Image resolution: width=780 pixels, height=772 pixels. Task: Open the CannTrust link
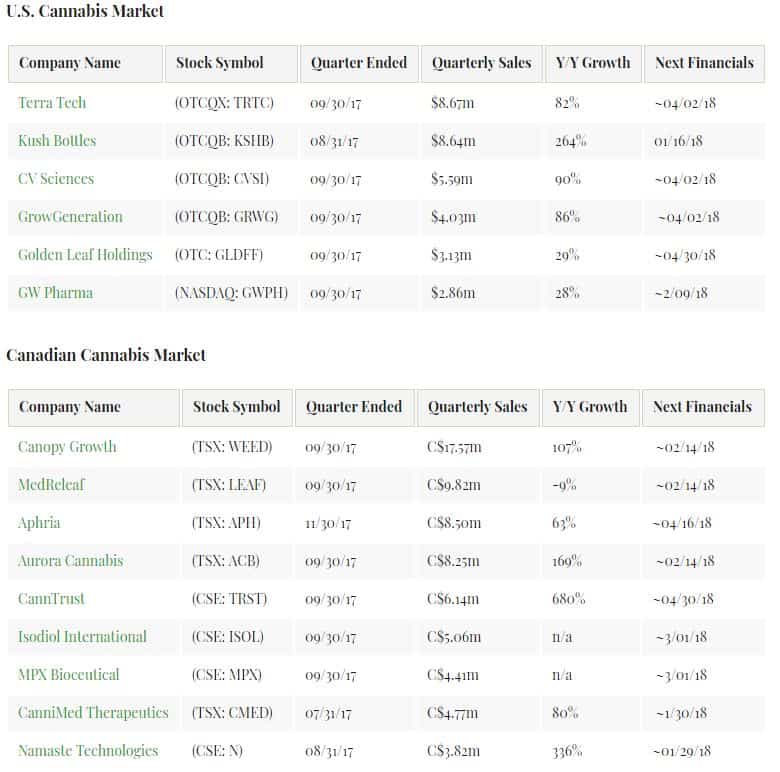[x=51, y=599]
